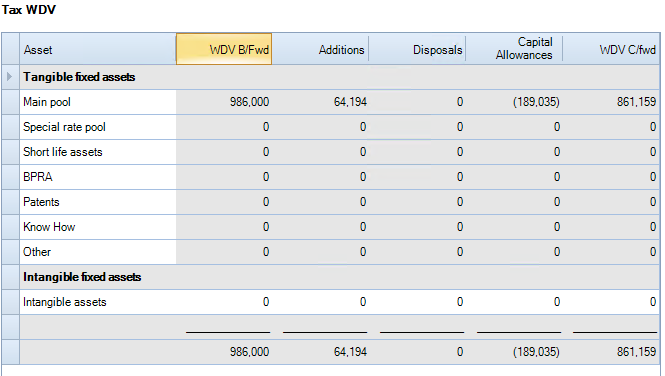Select the Know How asset label
The image size is (665, 376).
click(49, 227)
